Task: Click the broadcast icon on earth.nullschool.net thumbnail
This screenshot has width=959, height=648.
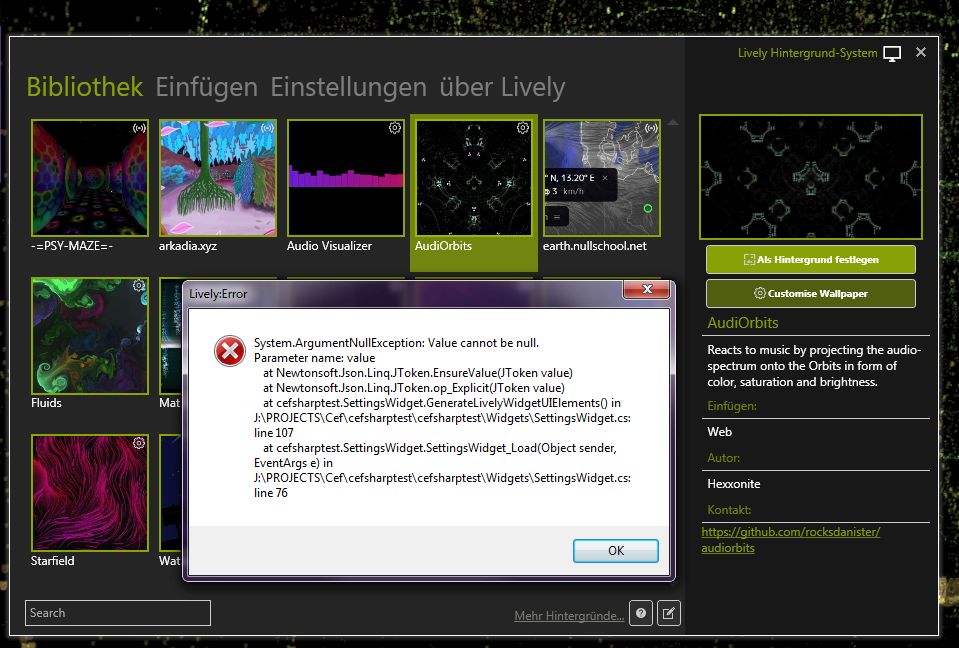Action: click(x=650, y=128)
